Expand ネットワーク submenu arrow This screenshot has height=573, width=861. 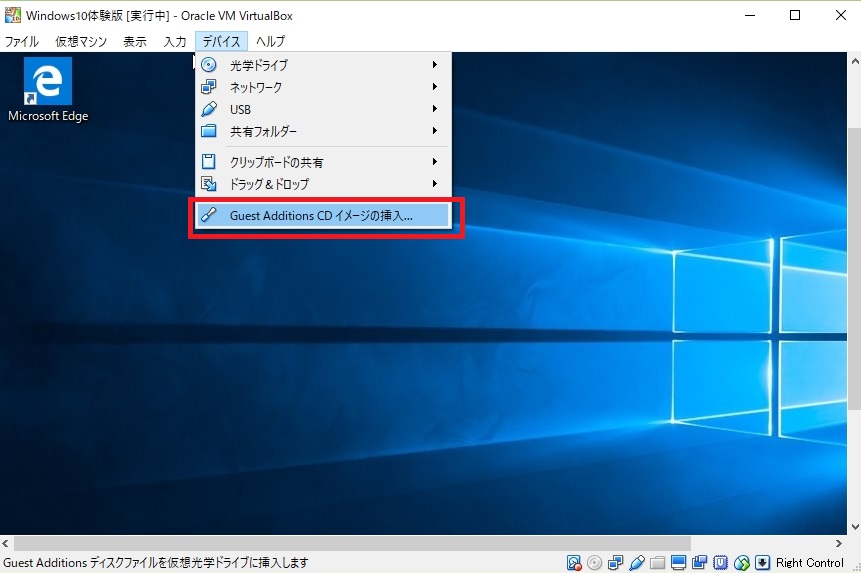click(x=434, y=86)
